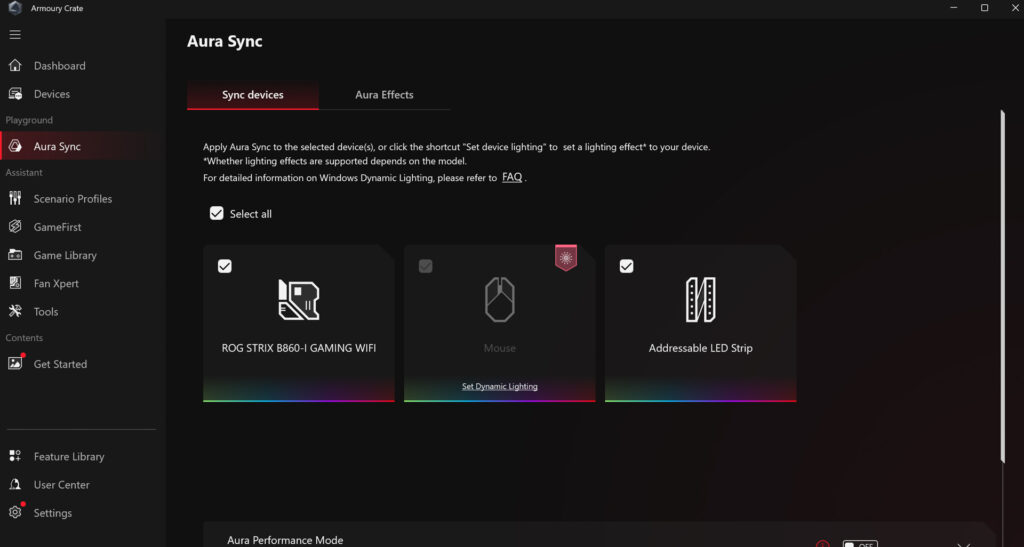This screenshot has width=1024, height=547.
Task: Click the Aura Sync page heading
Action: click(x=225, y=41)
